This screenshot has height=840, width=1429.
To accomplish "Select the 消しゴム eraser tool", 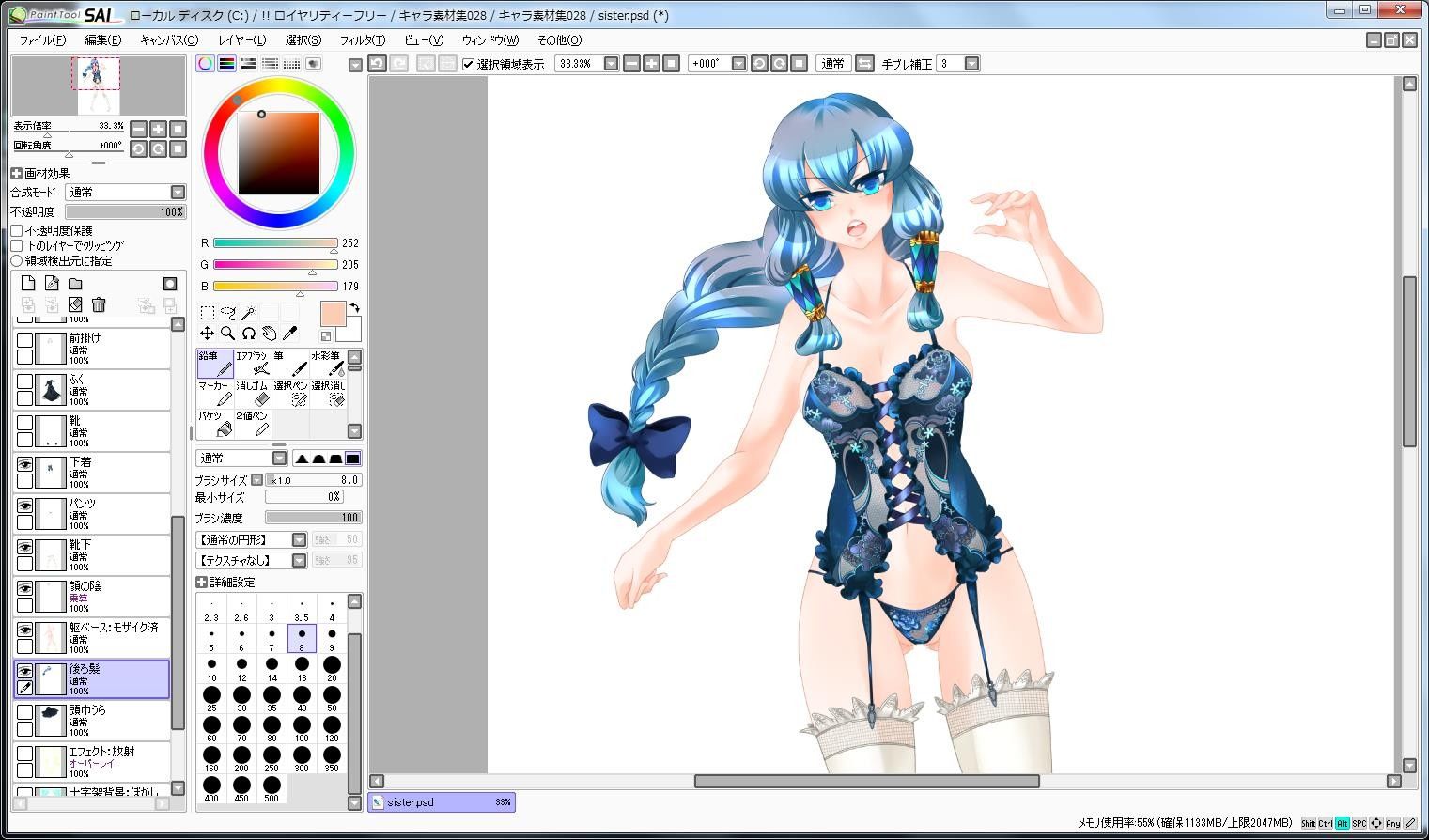I will (252, 394).
